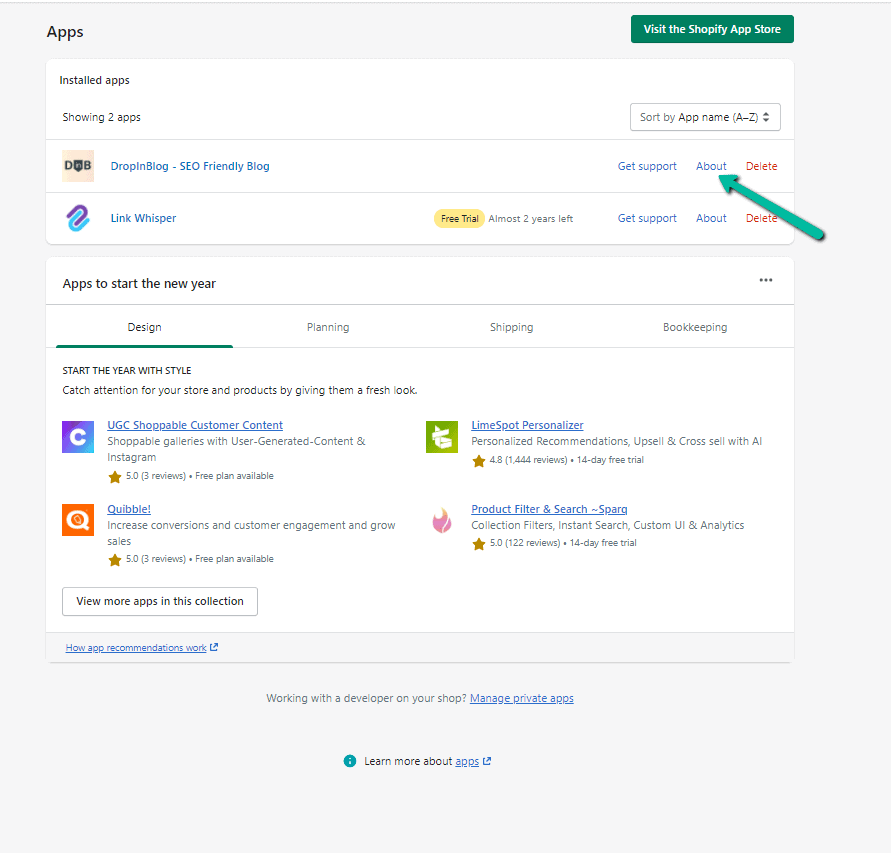Image resolution: width=891 pixels, height=853 pixels.
Task: Delete the Link Whisper app
Action: coord(761,218)
